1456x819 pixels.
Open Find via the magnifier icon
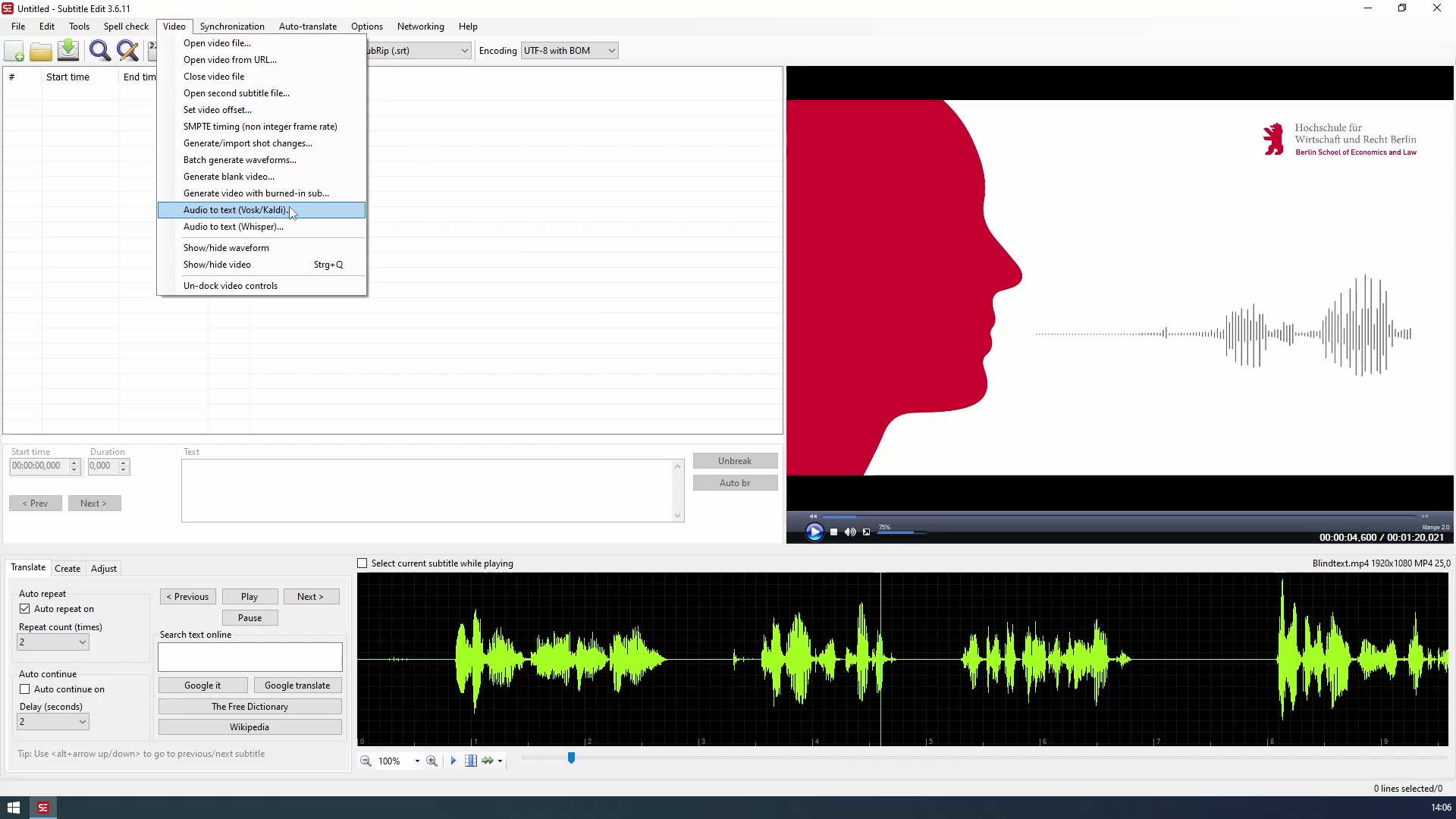[x=99, y=51]
